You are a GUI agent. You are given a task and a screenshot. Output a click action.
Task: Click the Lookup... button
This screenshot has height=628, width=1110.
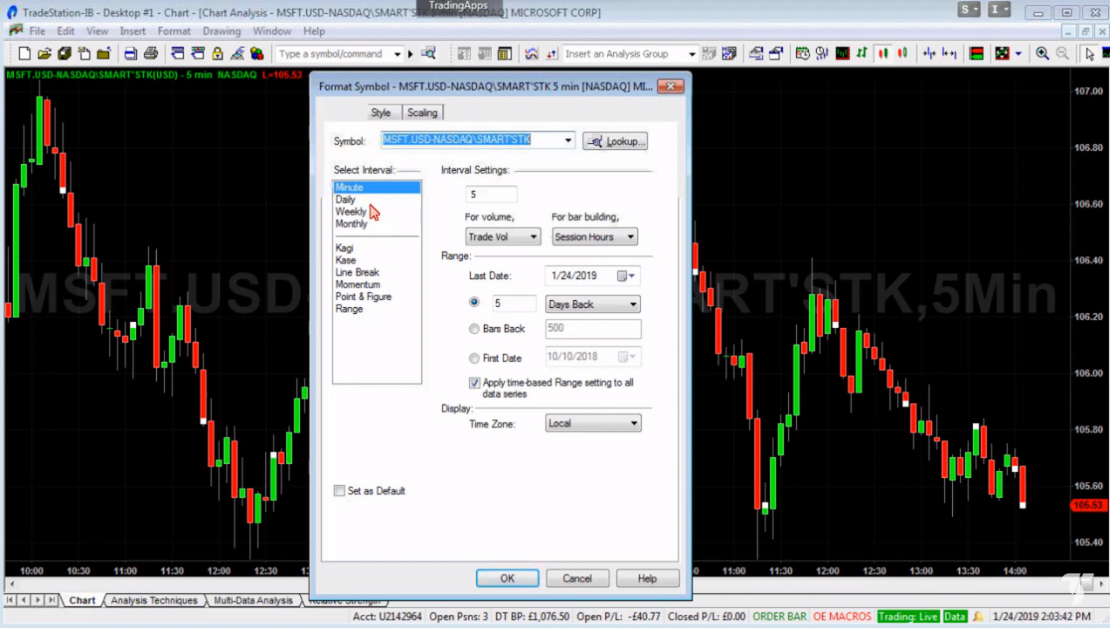pos(615,141)
